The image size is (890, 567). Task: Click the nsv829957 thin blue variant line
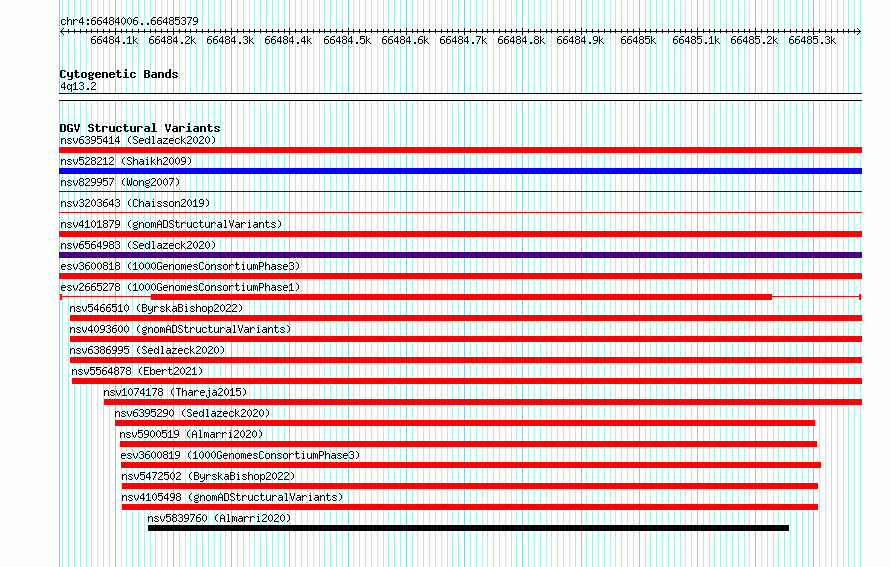pyautogui.click(x=460, y=192)
